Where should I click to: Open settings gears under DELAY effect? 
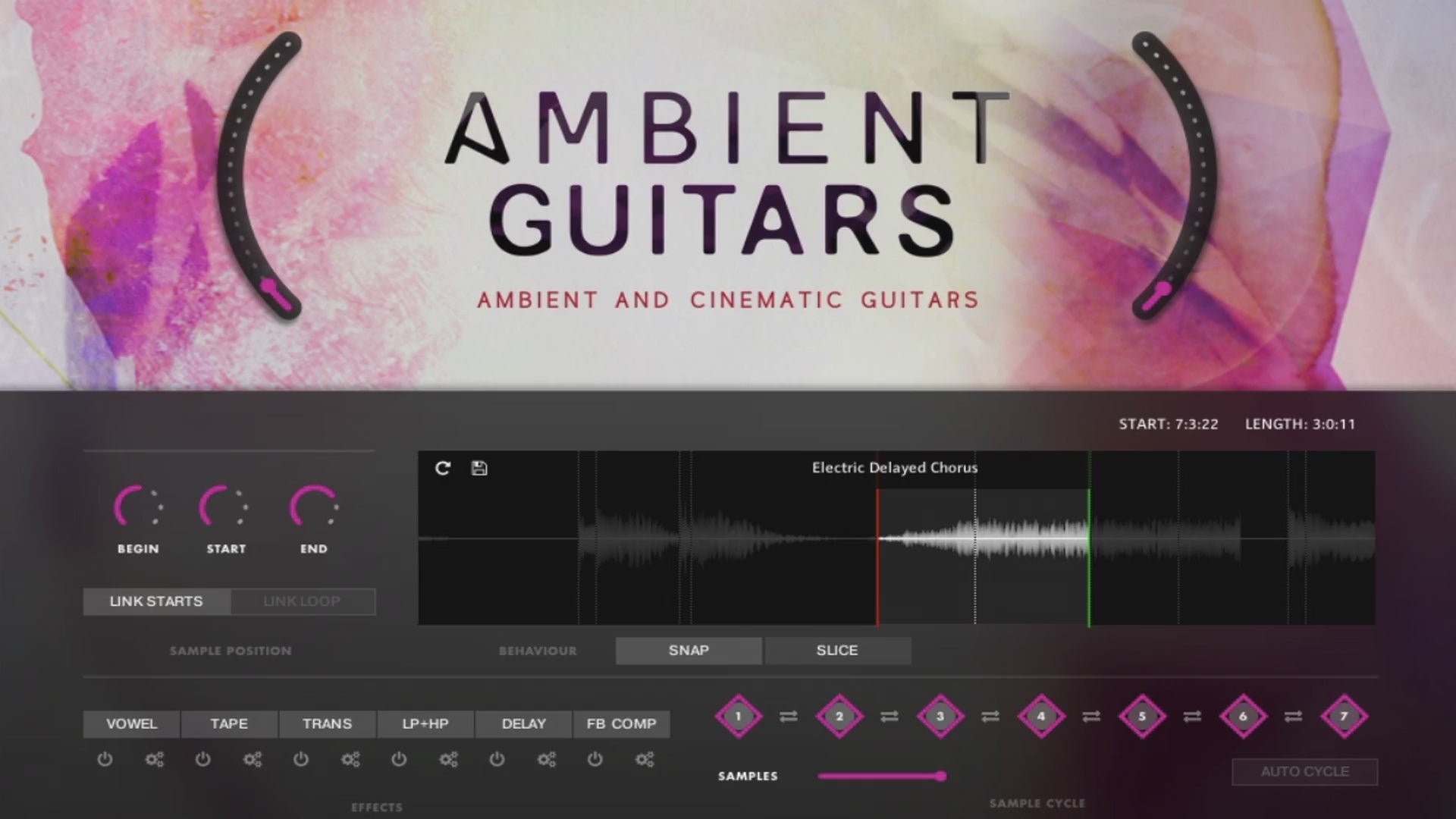(x=547, y=759)
